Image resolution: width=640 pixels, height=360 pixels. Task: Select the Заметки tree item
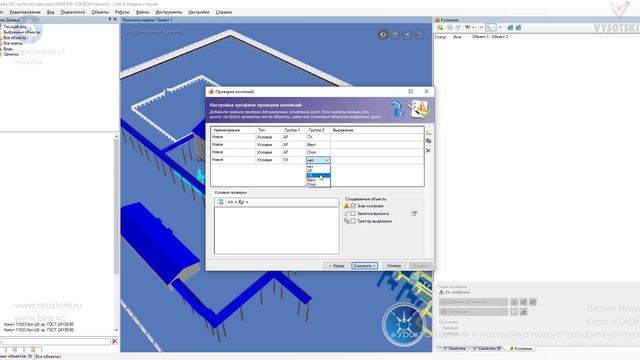click(11, 54)
